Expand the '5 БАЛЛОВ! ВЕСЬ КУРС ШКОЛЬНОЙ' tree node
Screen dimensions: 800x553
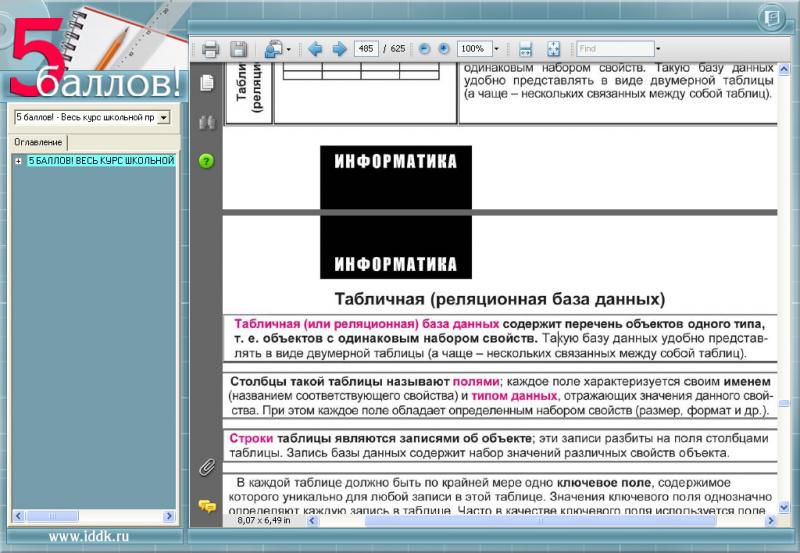click(x=18, y=161)
